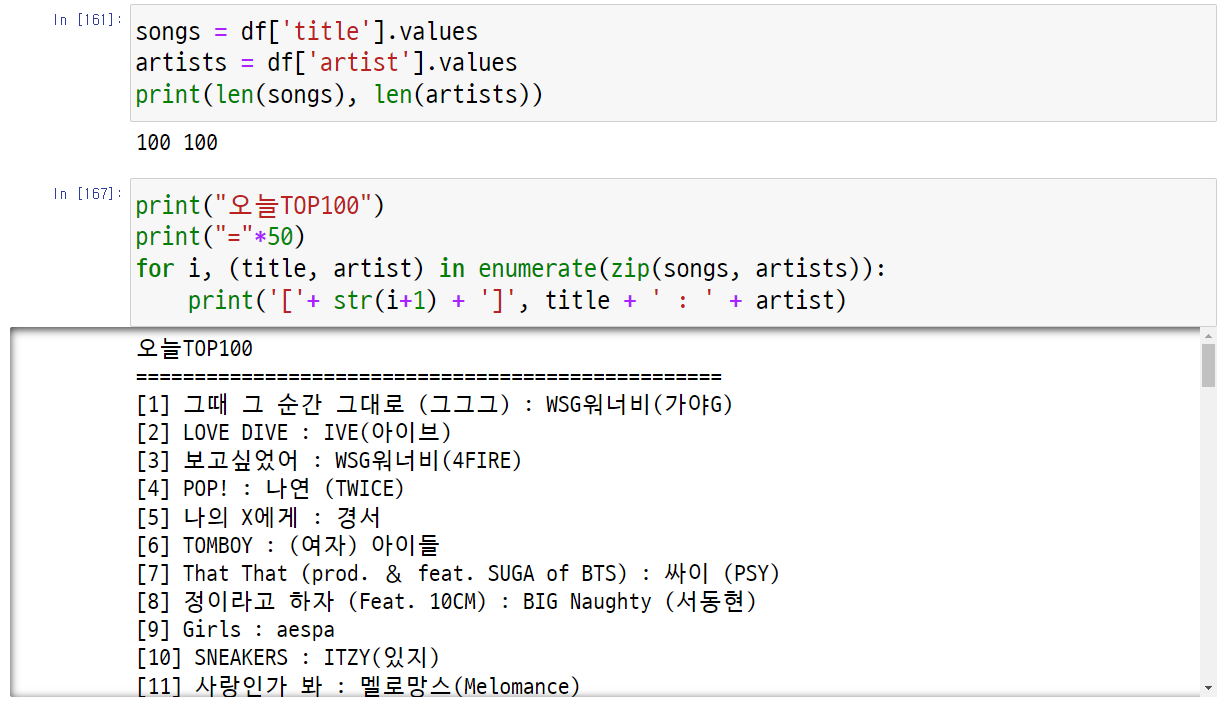Click output row [9] Girls : aespa
The height and width of the screenshot is (709, 1227).
(x=235, y=629)
